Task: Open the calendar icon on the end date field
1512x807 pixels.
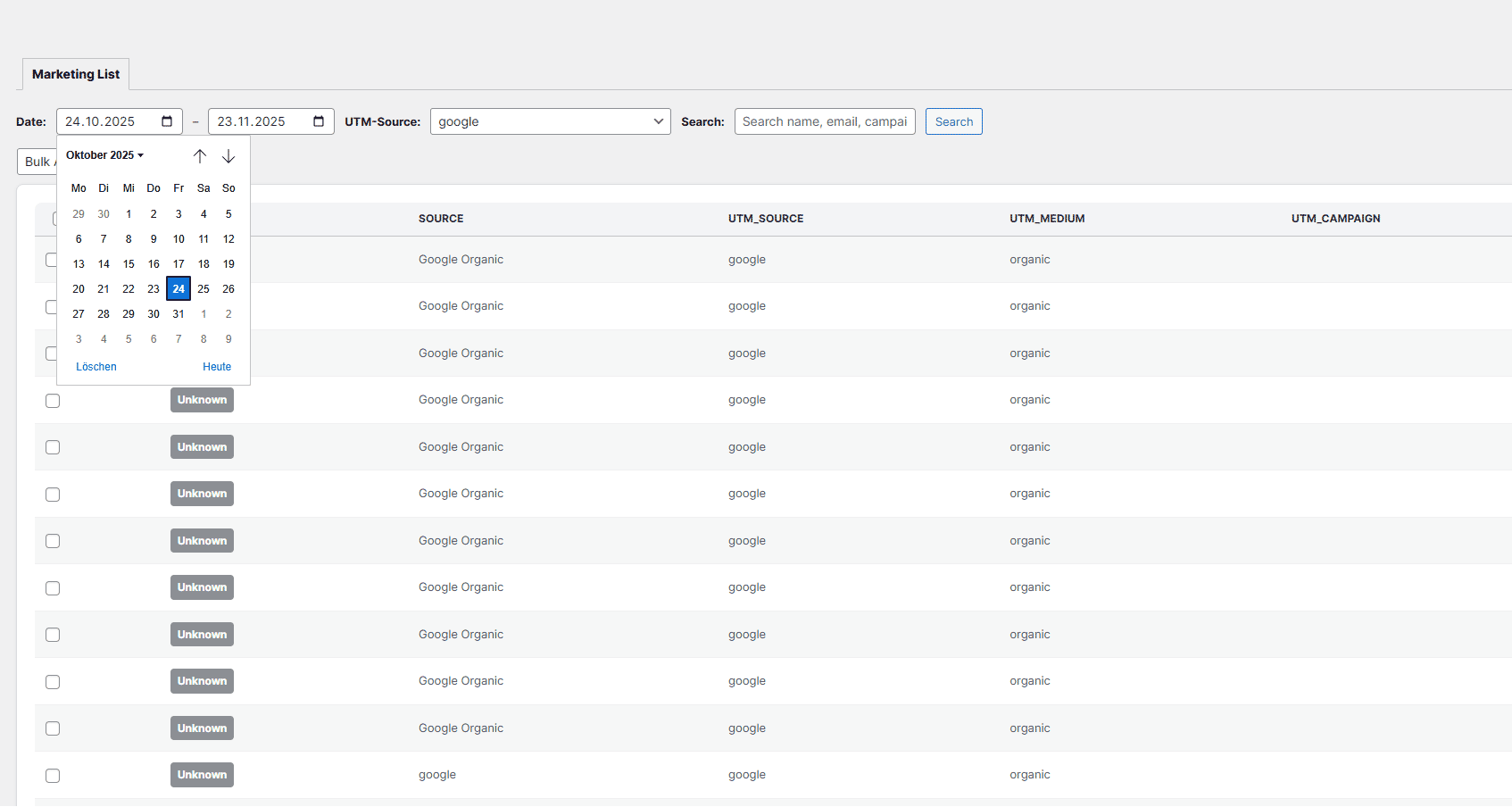Action: pyautogui.click(x=319, y=121)
